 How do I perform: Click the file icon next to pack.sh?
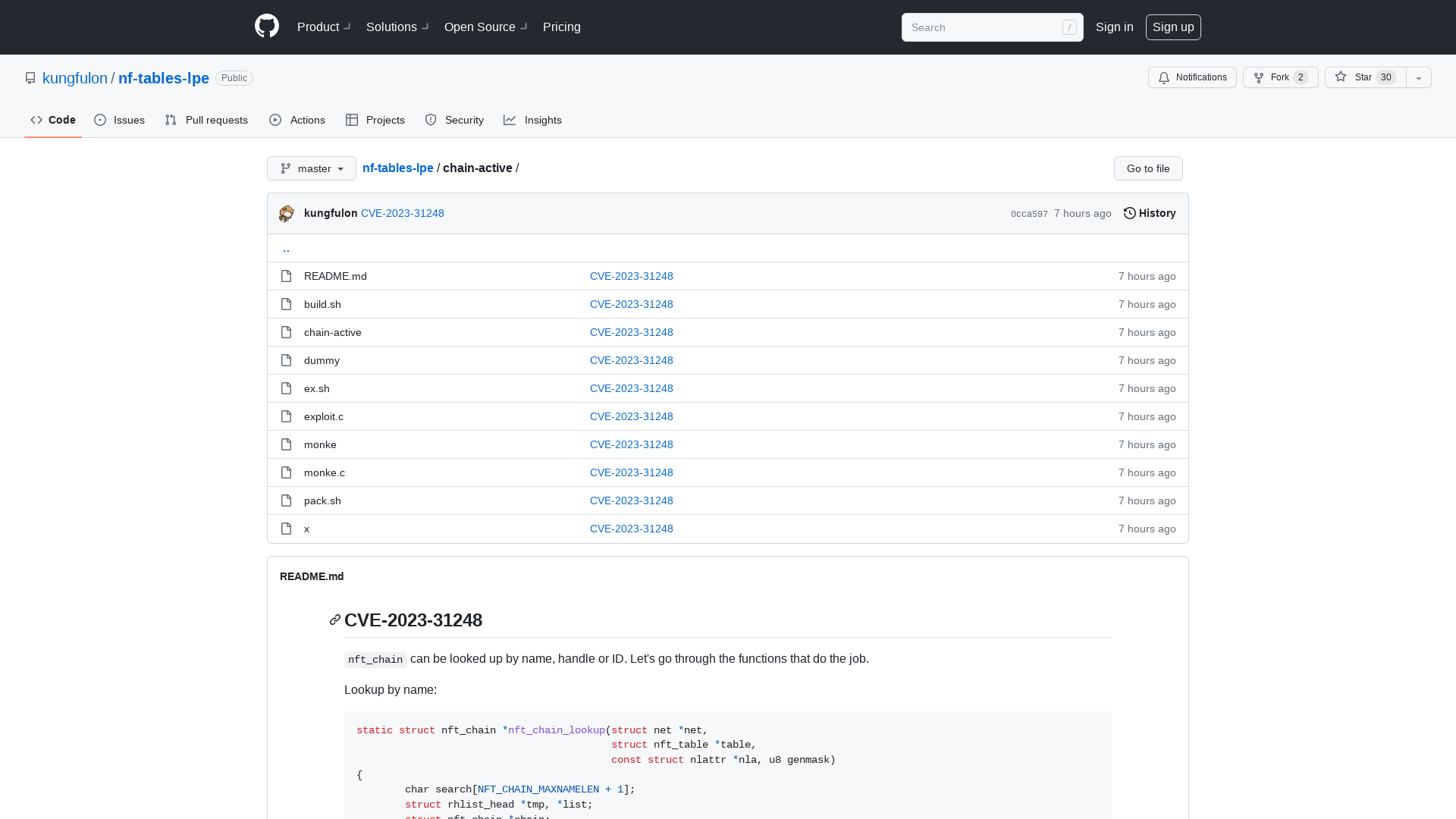286,500
